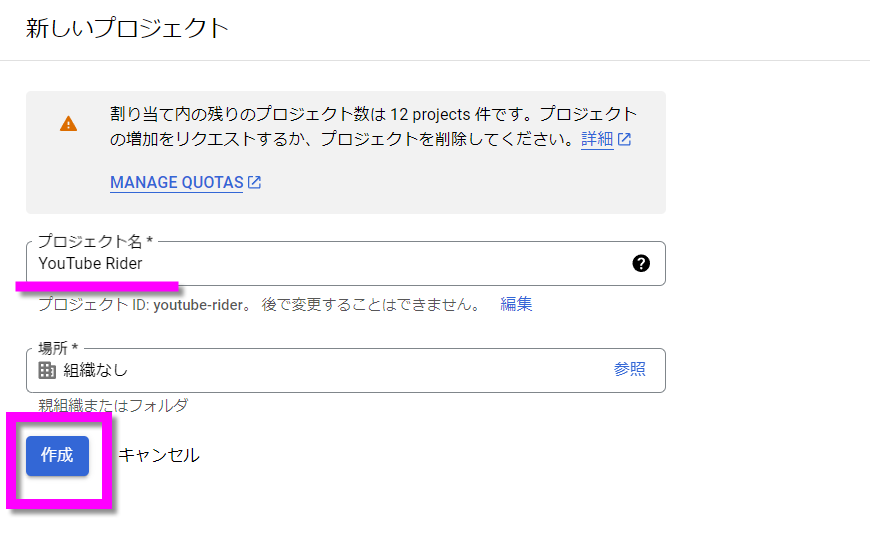Click the external-link icon beside 詳細
This screenshot has height=538, width=870.
624,139
